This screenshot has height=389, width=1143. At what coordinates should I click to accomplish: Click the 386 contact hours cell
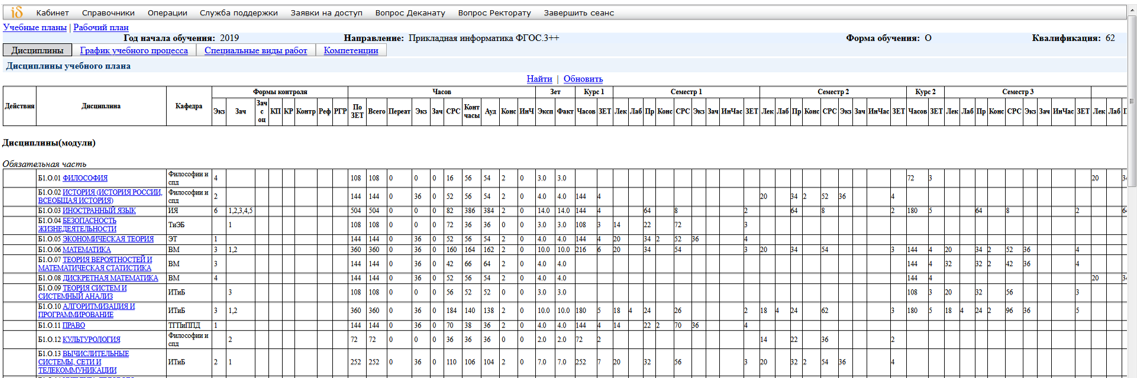click(471, 211)
